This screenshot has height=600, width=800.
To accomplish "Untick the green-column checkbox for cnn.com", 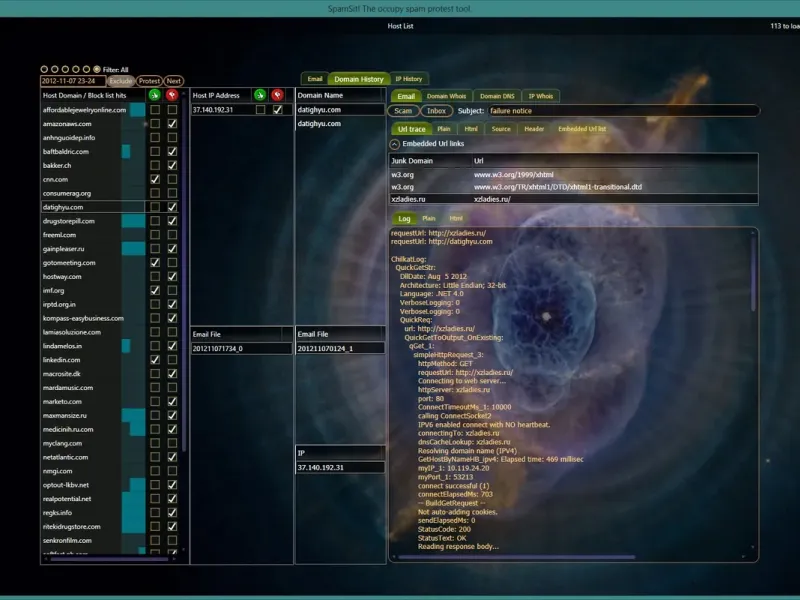I will [x=155, y=179].
